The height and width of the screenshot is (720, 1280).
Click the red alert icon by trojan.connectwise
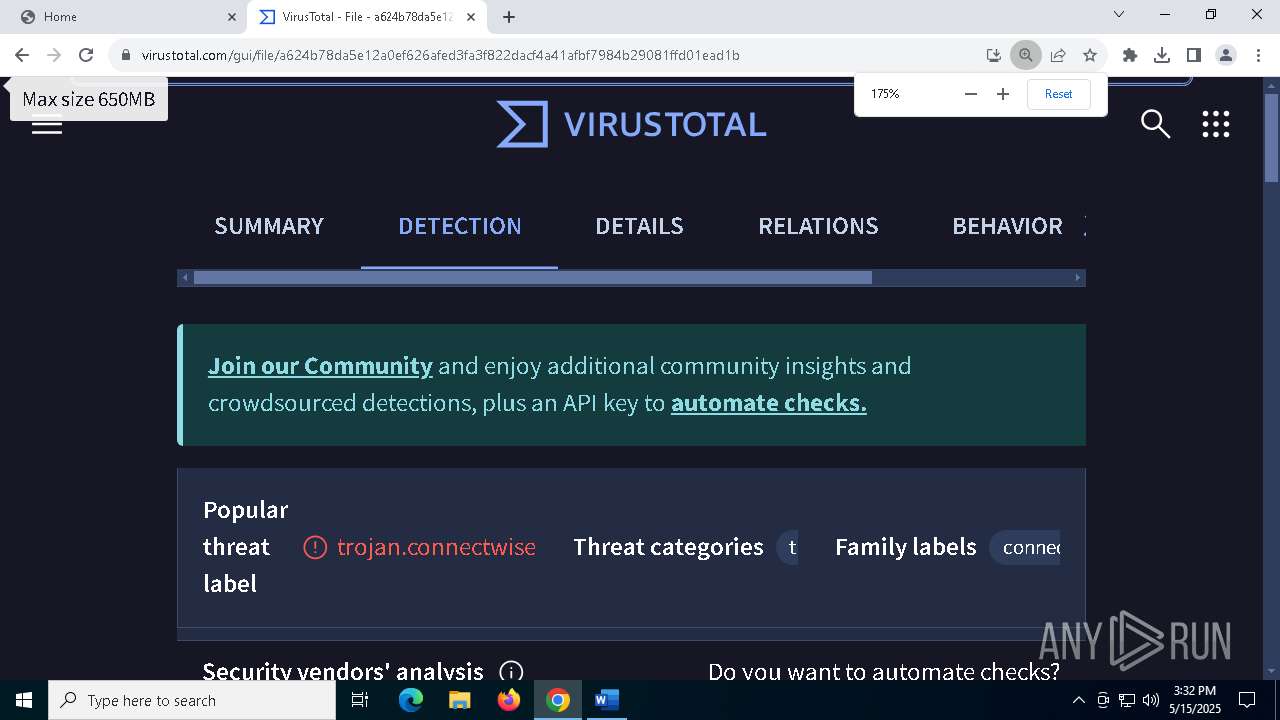pyautogui.click(x=315, y=547)
